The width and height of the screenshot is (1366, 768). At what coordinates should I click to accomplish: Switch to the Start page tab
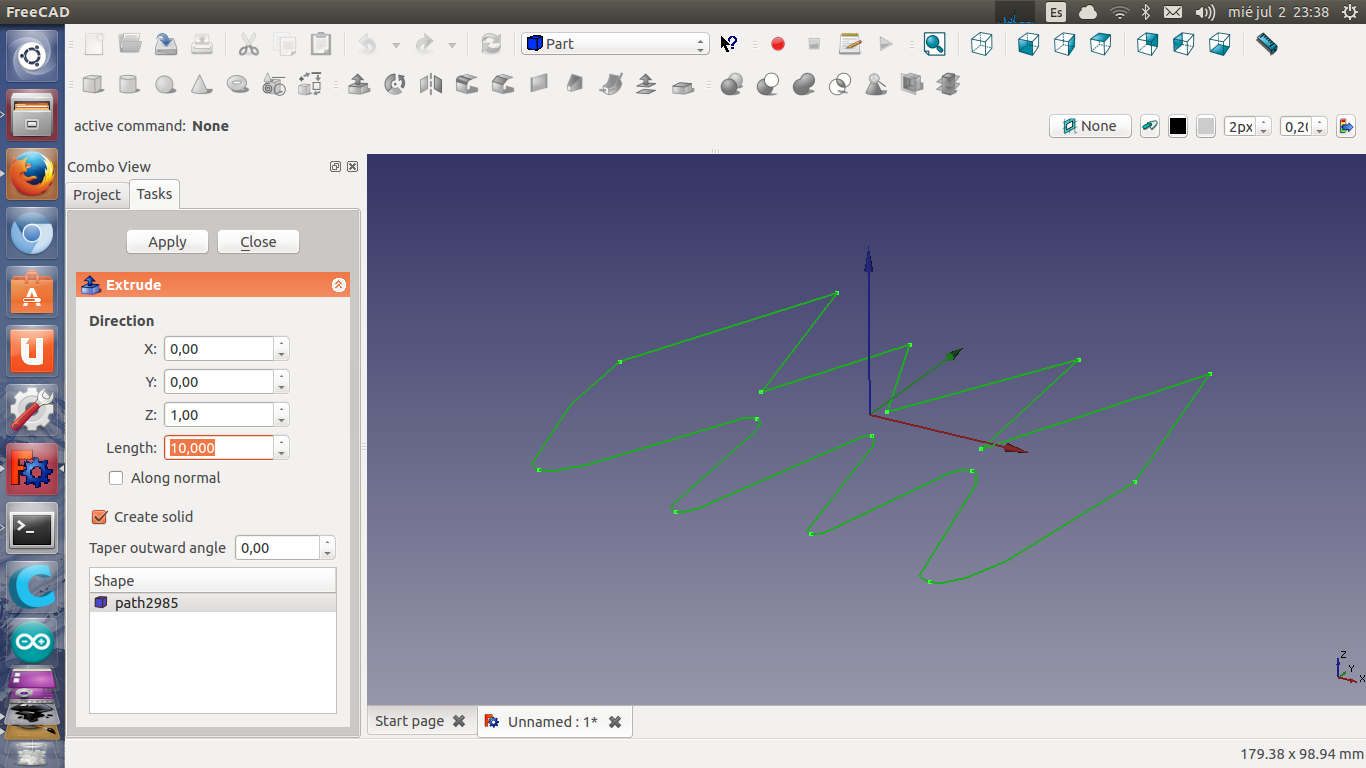(409, 721)
